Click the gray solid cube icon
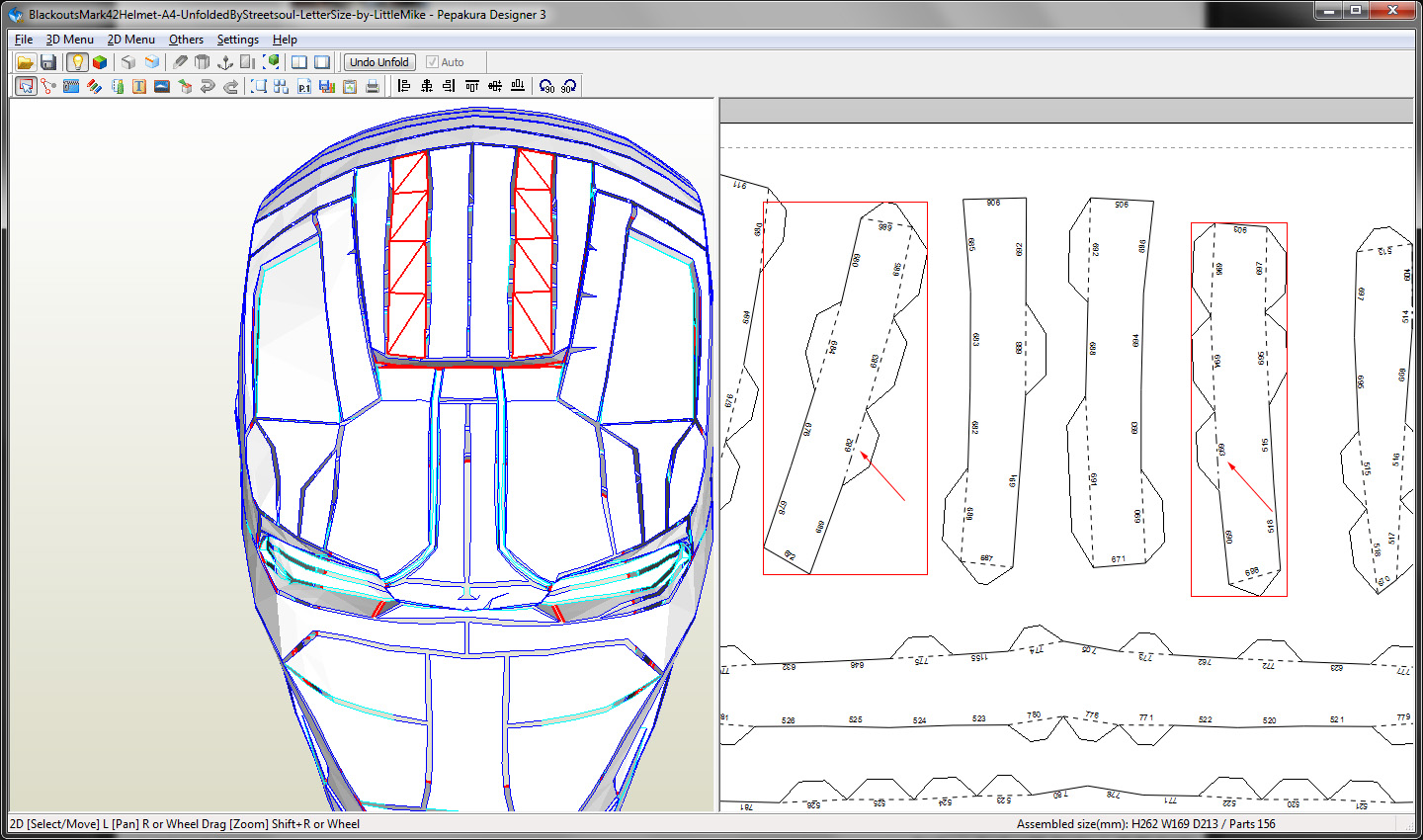The image size is (1423, 840). click(128, 62)
